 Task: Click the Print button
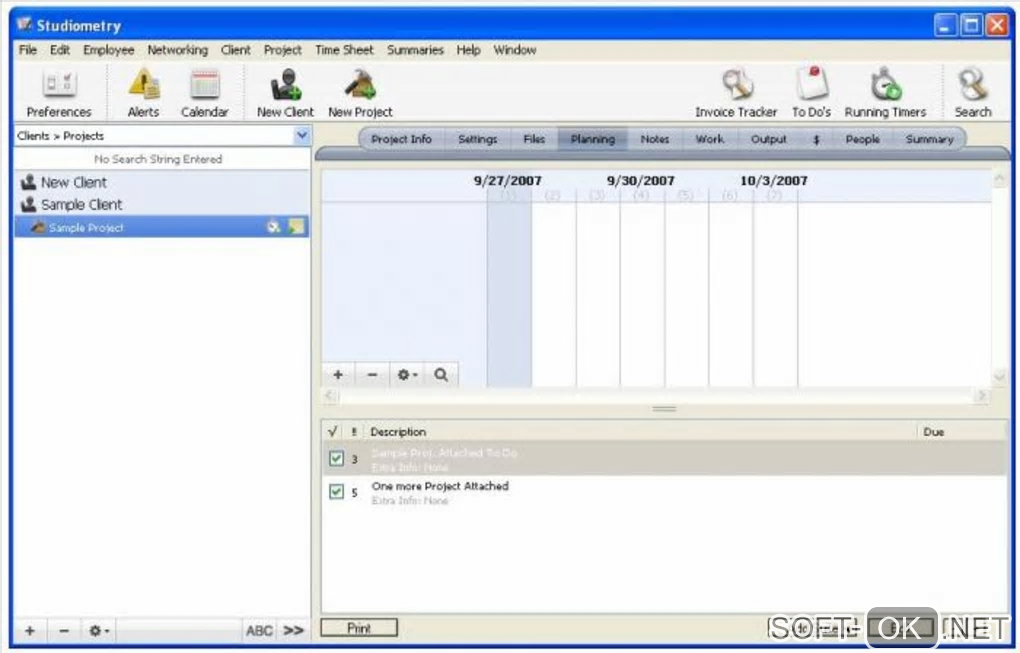pos(359,628)
